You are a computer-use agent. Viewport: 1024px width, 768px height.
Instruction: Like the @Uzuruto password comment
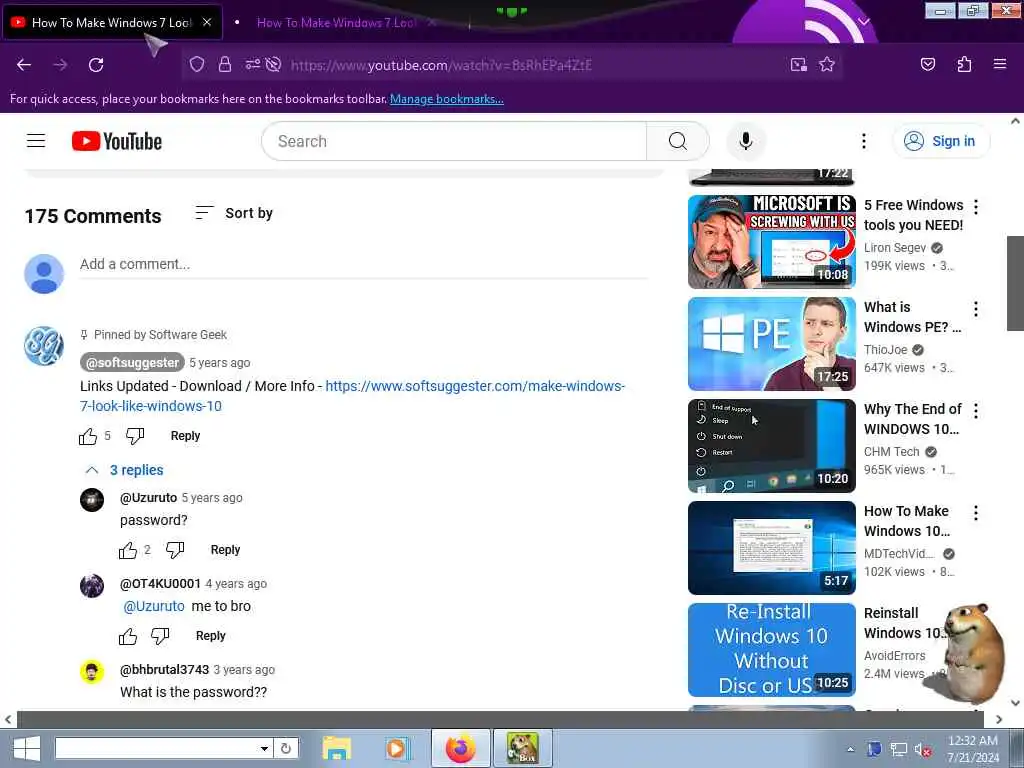click(x=128, y=550)
